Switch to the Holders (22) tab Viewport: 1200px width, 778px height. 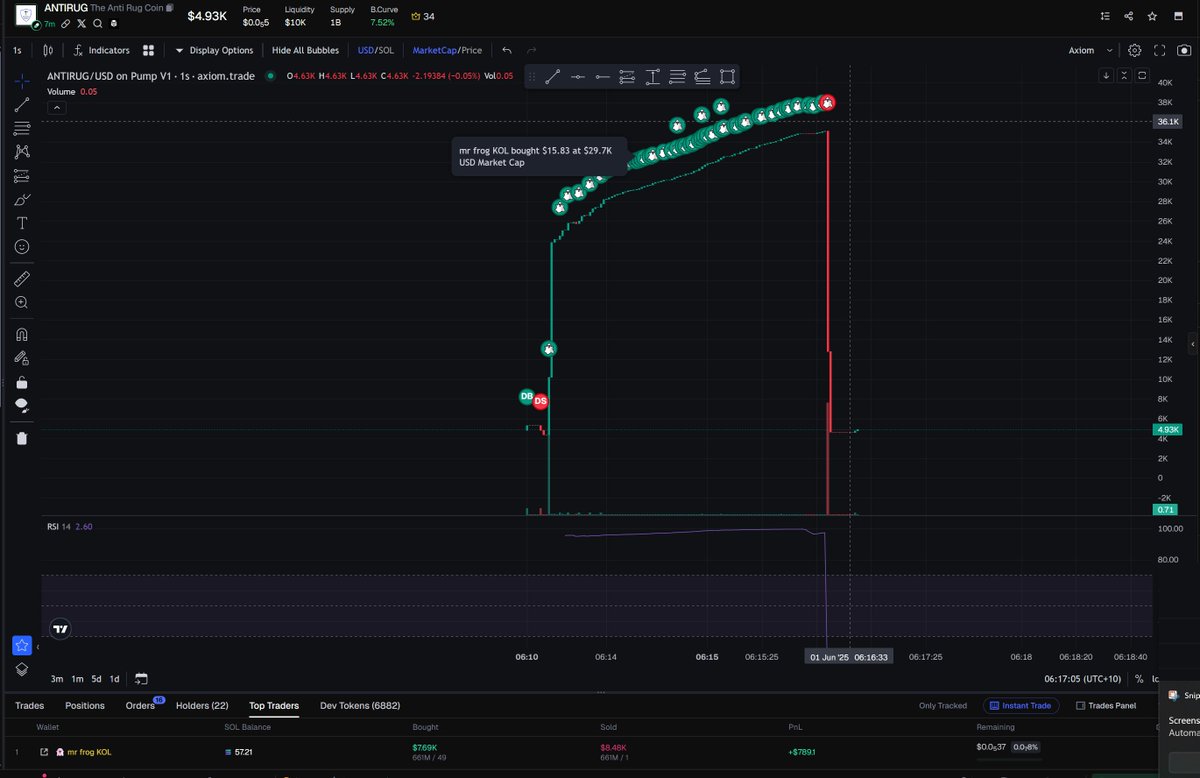click(202, 706)
